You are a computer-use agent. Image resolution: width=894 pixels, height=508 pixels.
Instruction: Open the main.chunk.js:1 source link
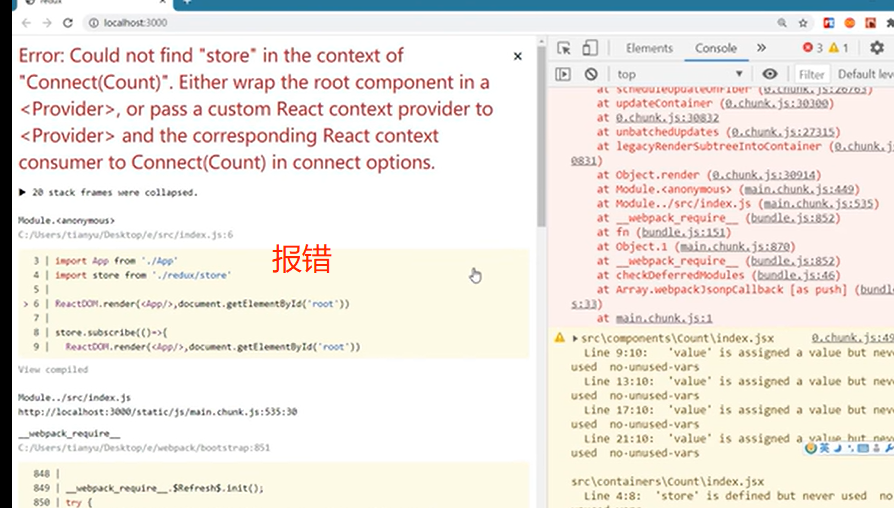pyautogui.click(x=664, y=318)
